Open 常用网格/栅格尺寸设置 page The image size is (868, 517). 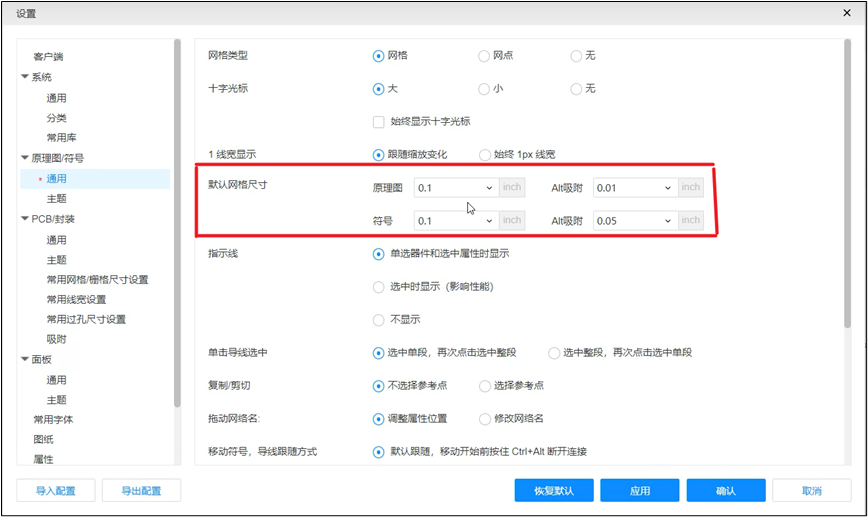(97, 280)
